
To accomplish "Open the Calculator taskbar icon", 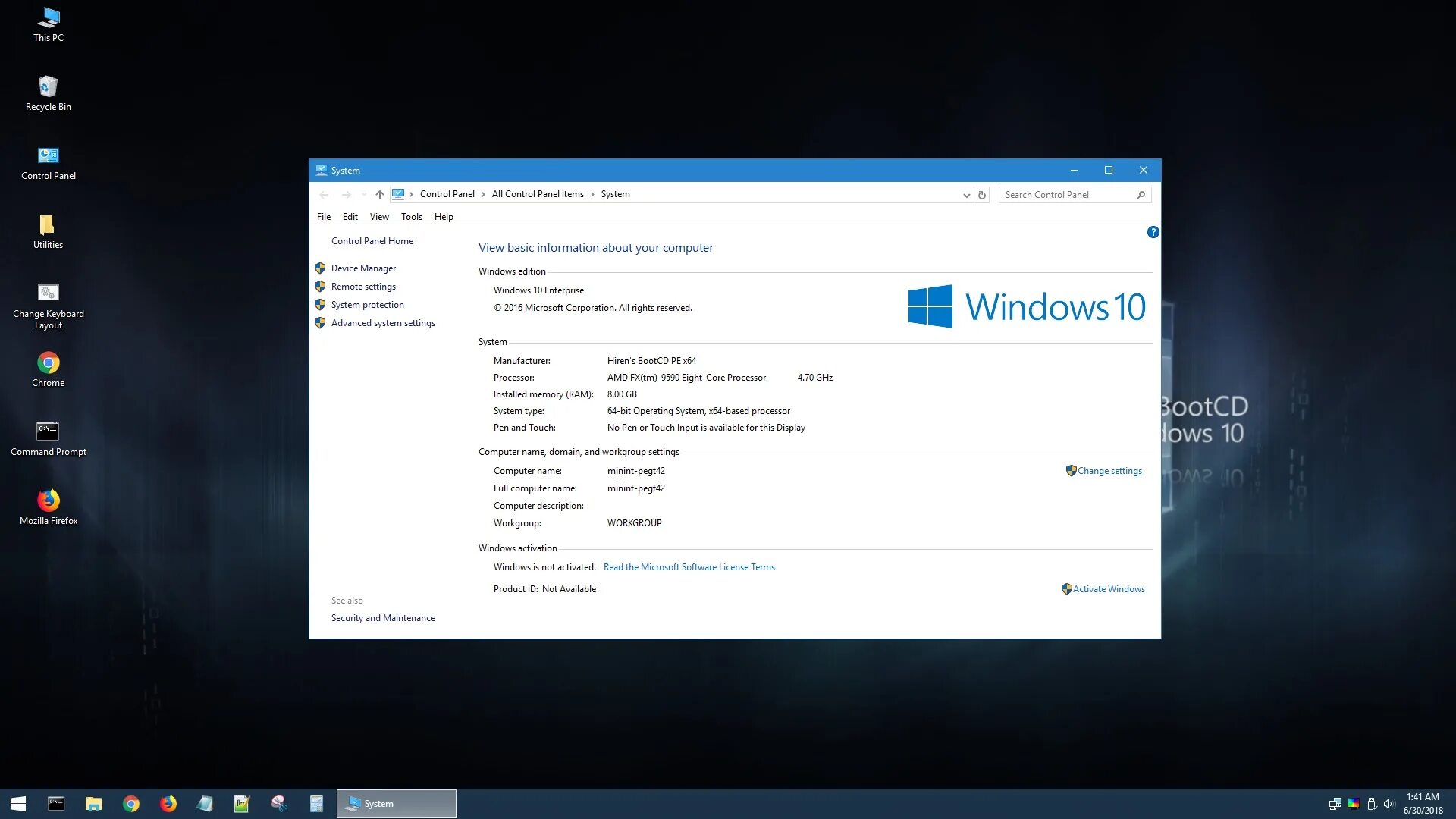I will tap(316, 804).
